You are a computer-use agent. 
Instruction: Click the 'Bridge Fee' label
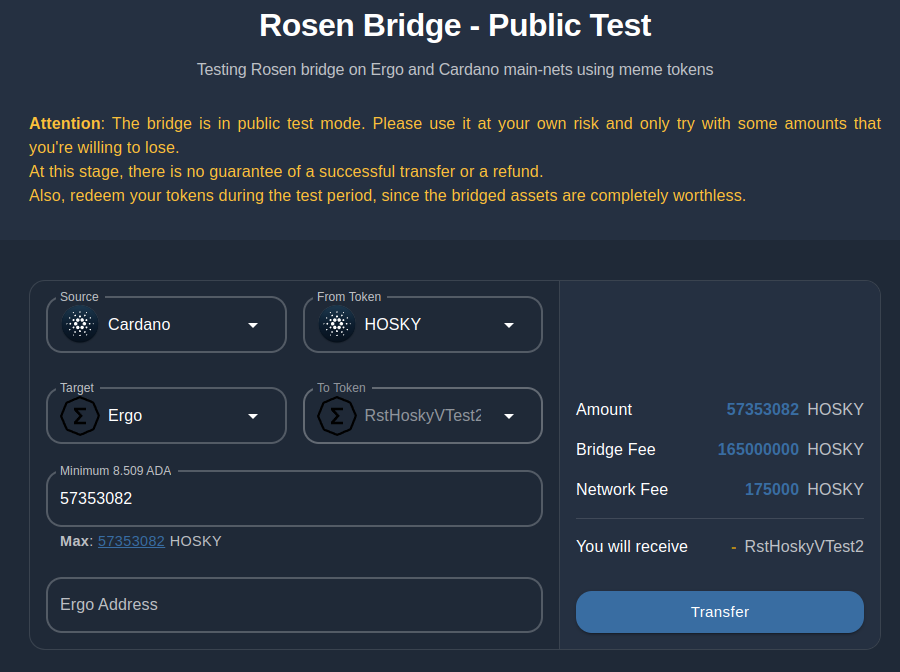(x=616, y=449)
